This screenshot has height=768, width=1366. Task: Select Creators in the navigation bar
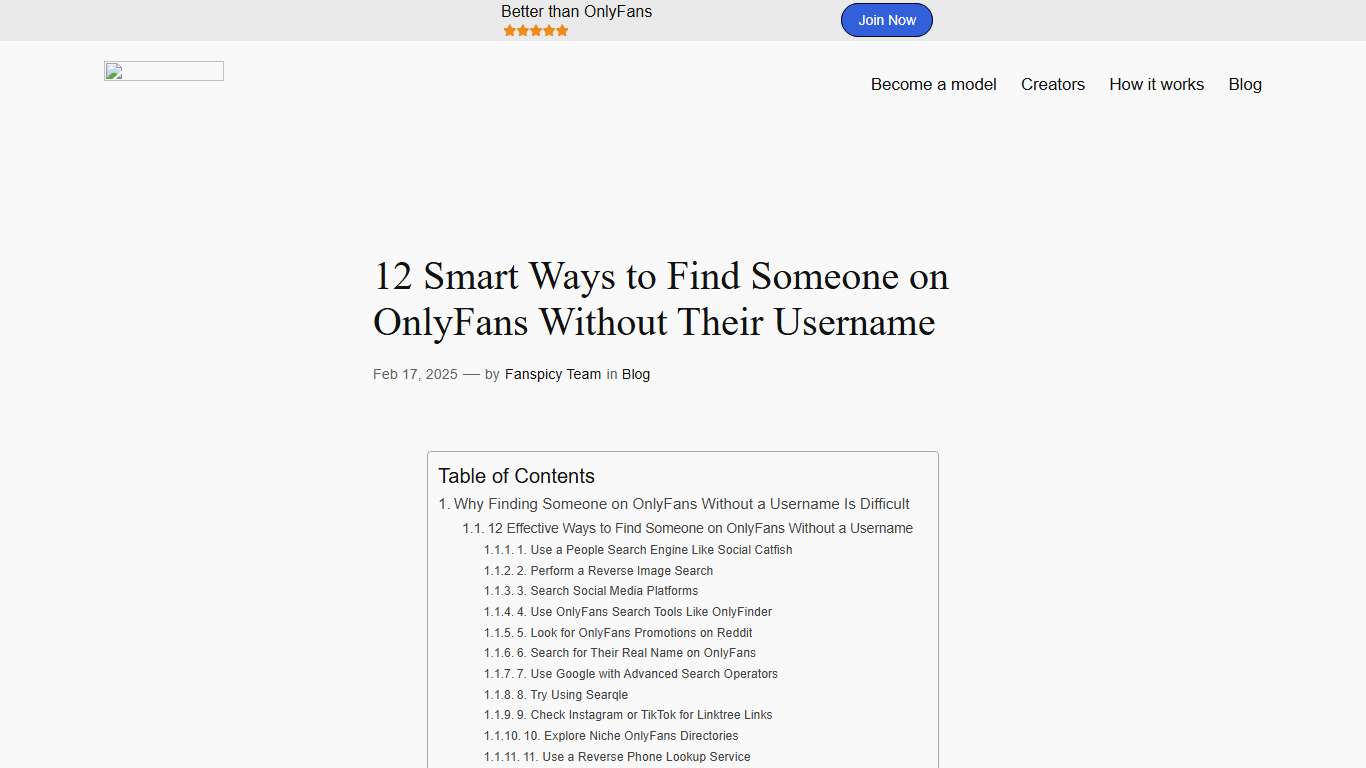(1053, 85)
